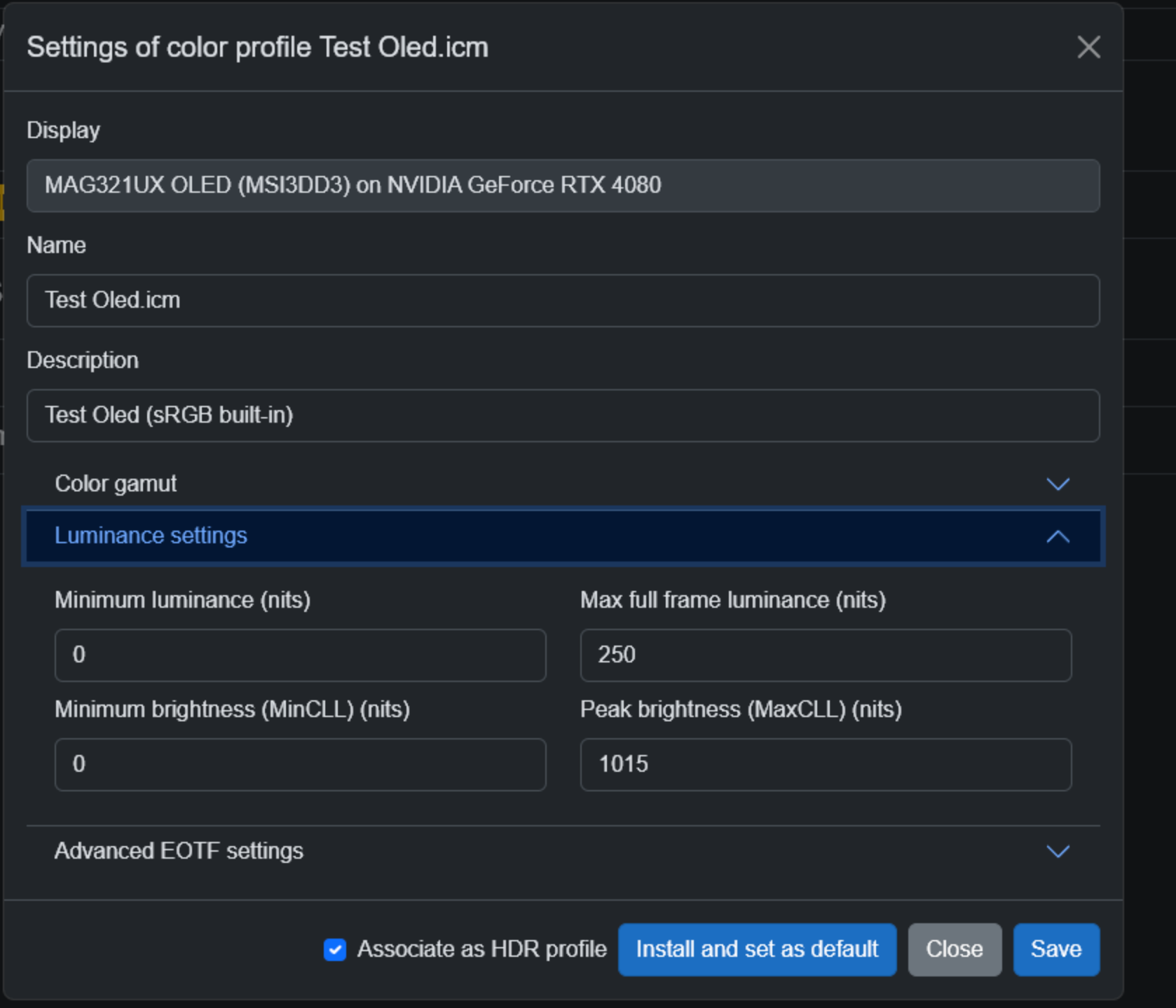Click the 'Associate as HDR profile' label text
Image resolution: width=1176 pixels, height=1008 pixels.
(x=481, y=950)
